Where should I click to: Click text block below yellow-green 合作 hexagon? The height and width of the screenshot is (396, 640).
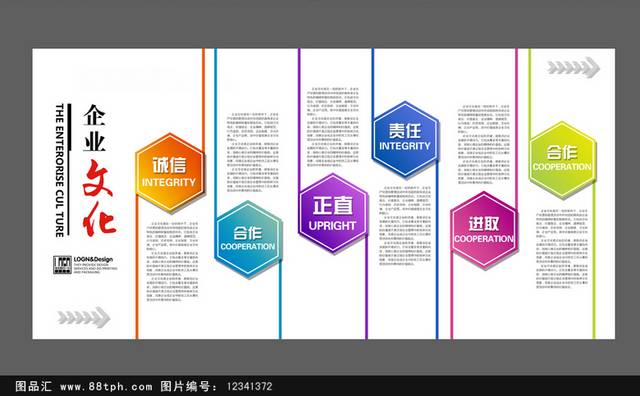click(562, 249)
